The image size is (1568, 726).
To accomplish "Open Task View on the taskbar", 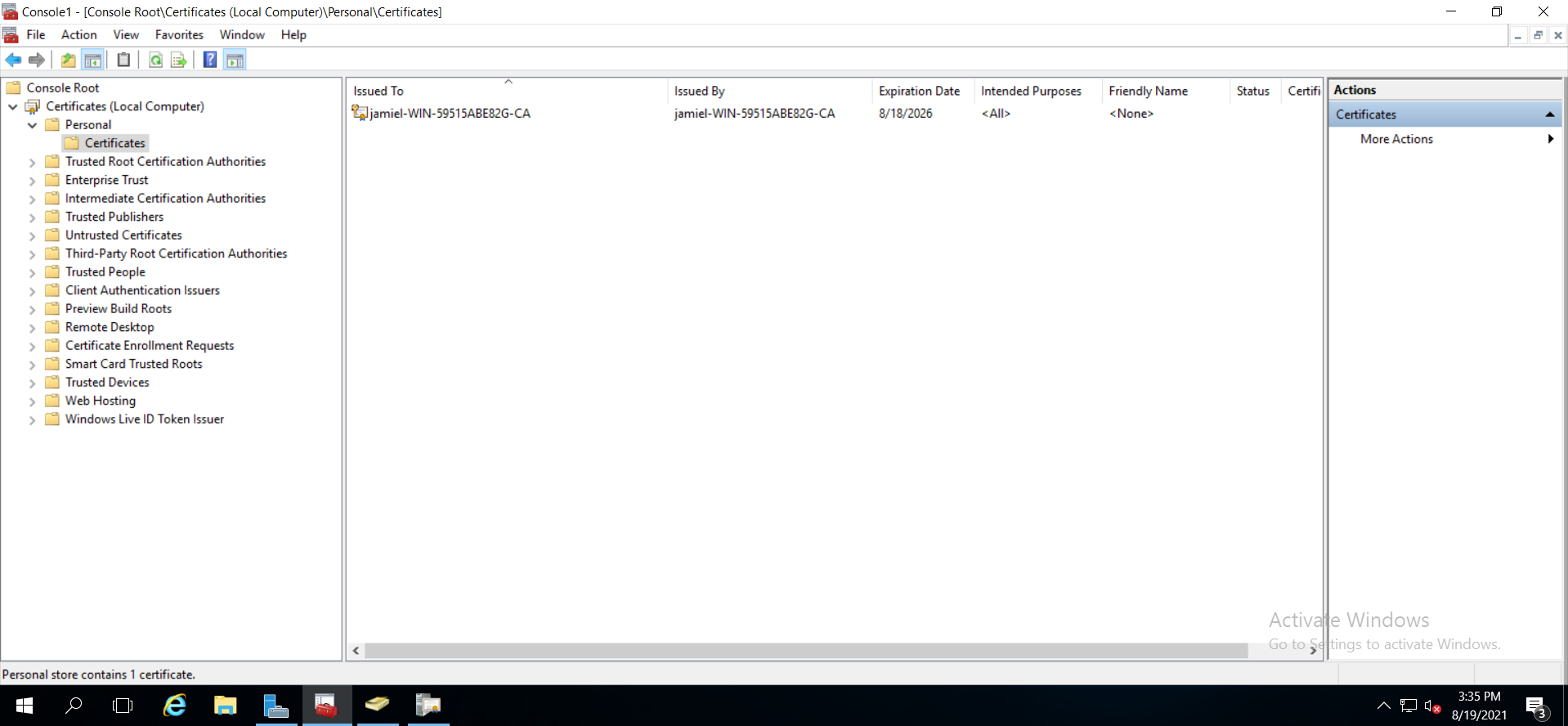I will pos(123,705).
